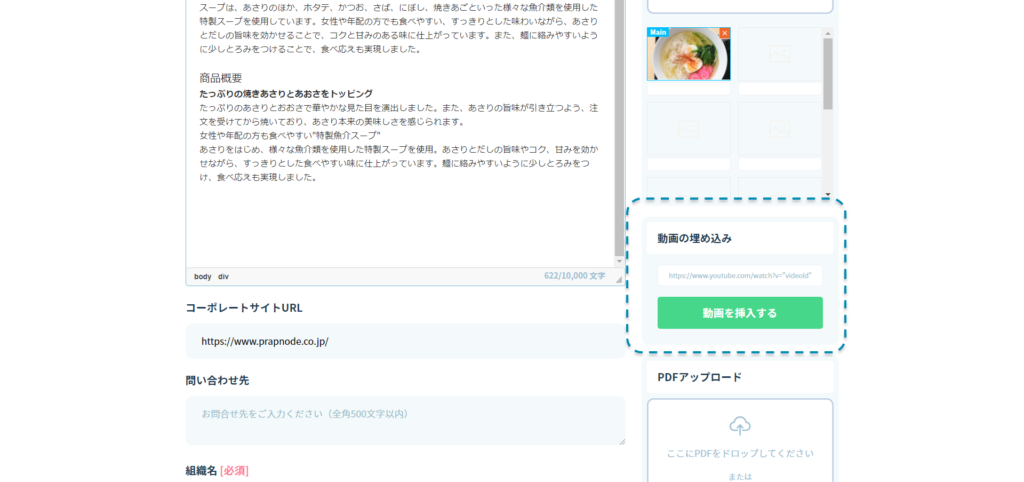The height and width of the screenshot is (482, 1024).
Task: Click the caption field under the second image slot
Action: [x=780, y=89]
